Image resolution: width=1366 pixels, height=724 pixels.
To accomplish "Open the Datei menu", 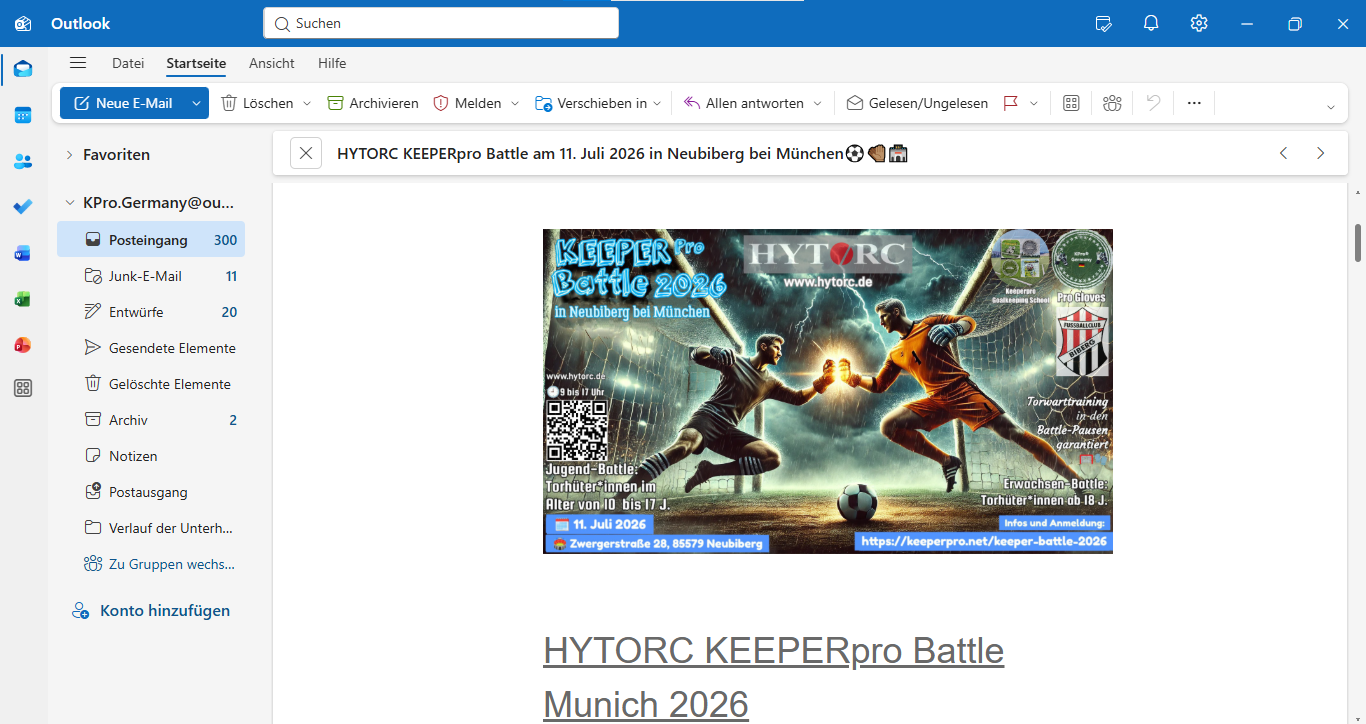I will click(128, 63).
